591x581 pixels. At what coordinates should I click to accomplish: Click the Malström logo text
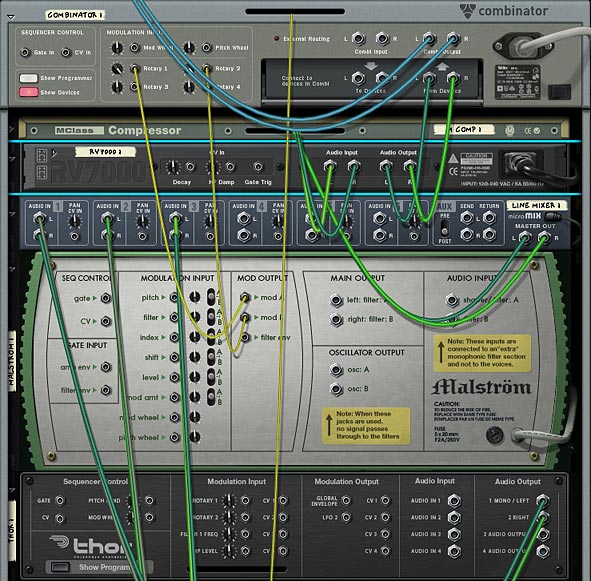481,387
